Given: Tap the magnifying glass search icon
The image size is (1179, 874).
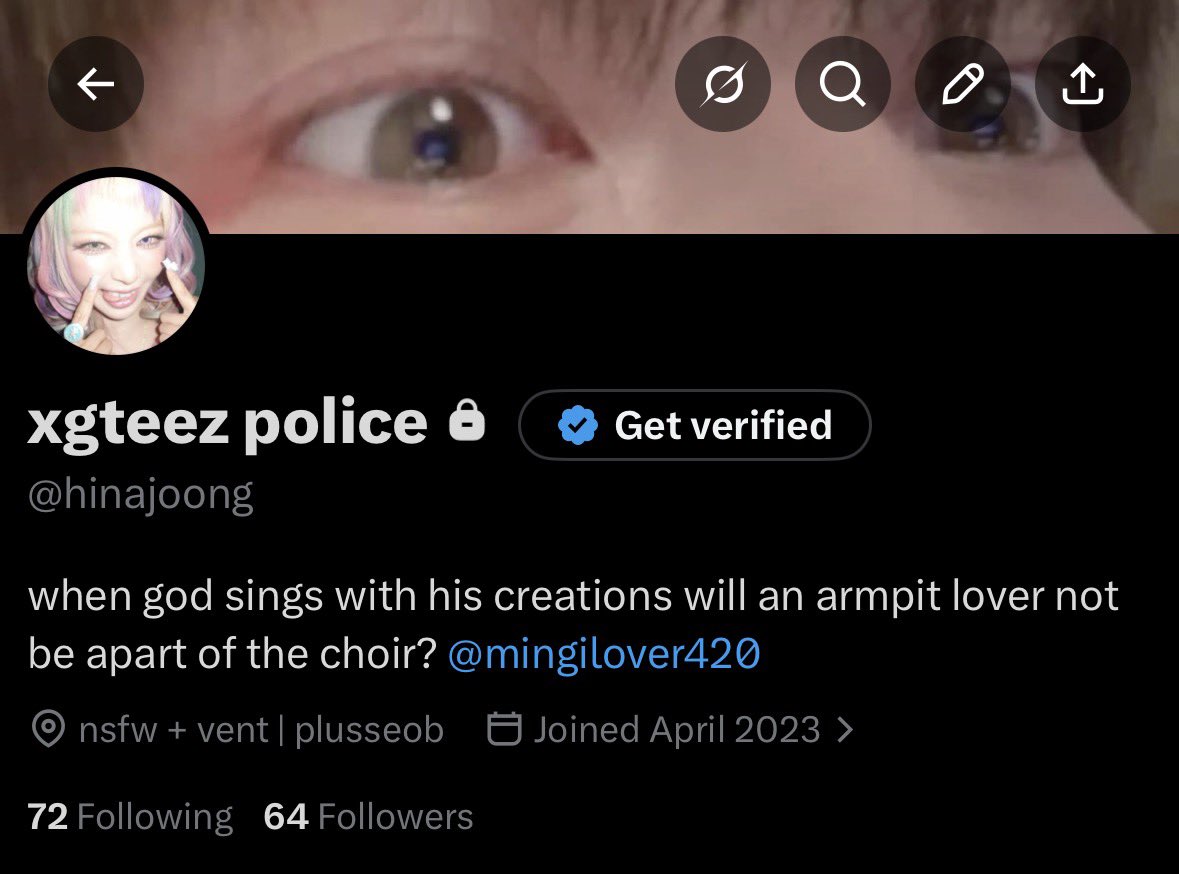Looking at the screenshot, I should [x=842, y=83].
